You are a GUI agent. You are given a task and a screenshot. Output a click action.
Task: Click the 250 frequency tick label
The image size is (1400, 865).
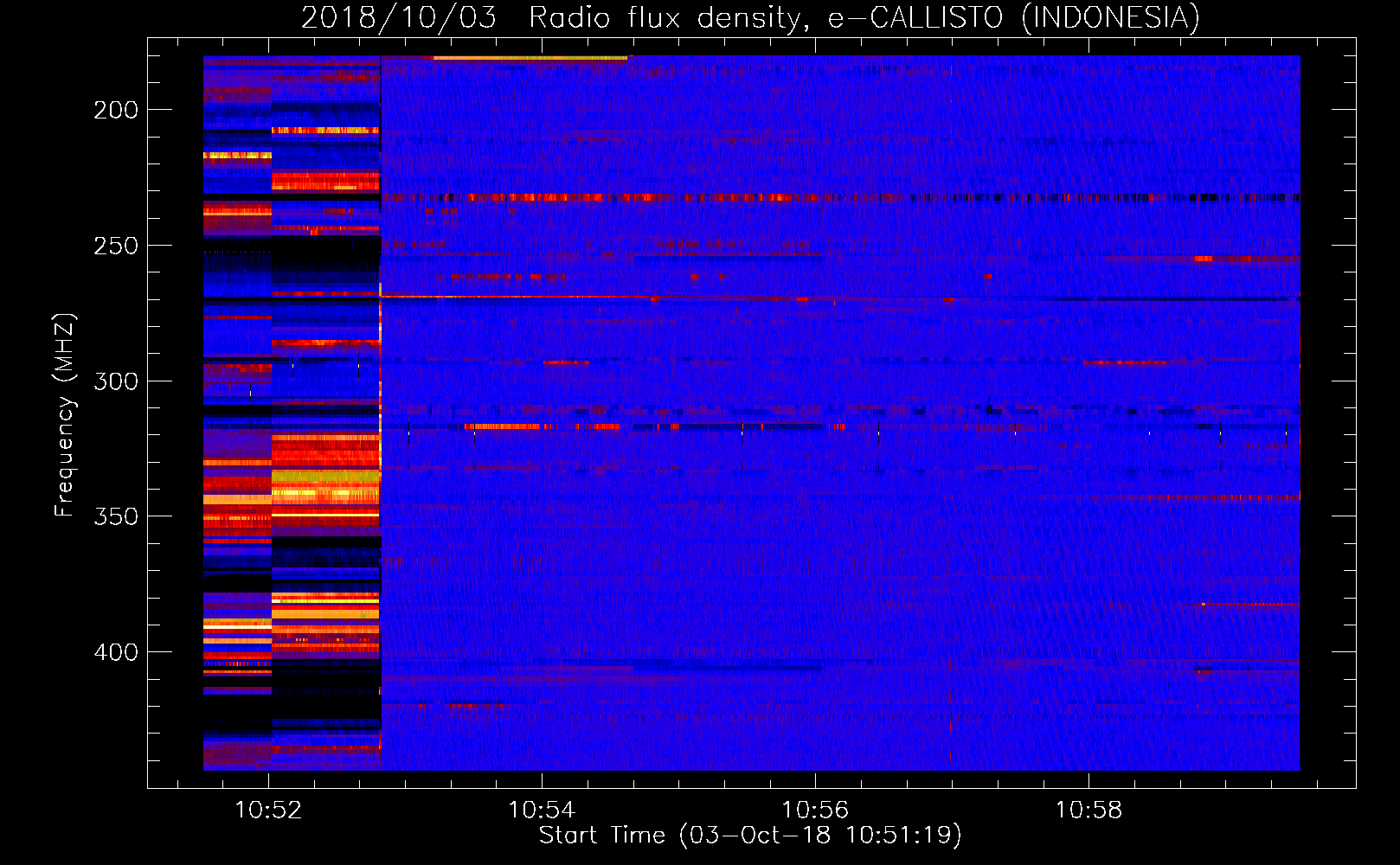tap(116, 246)
